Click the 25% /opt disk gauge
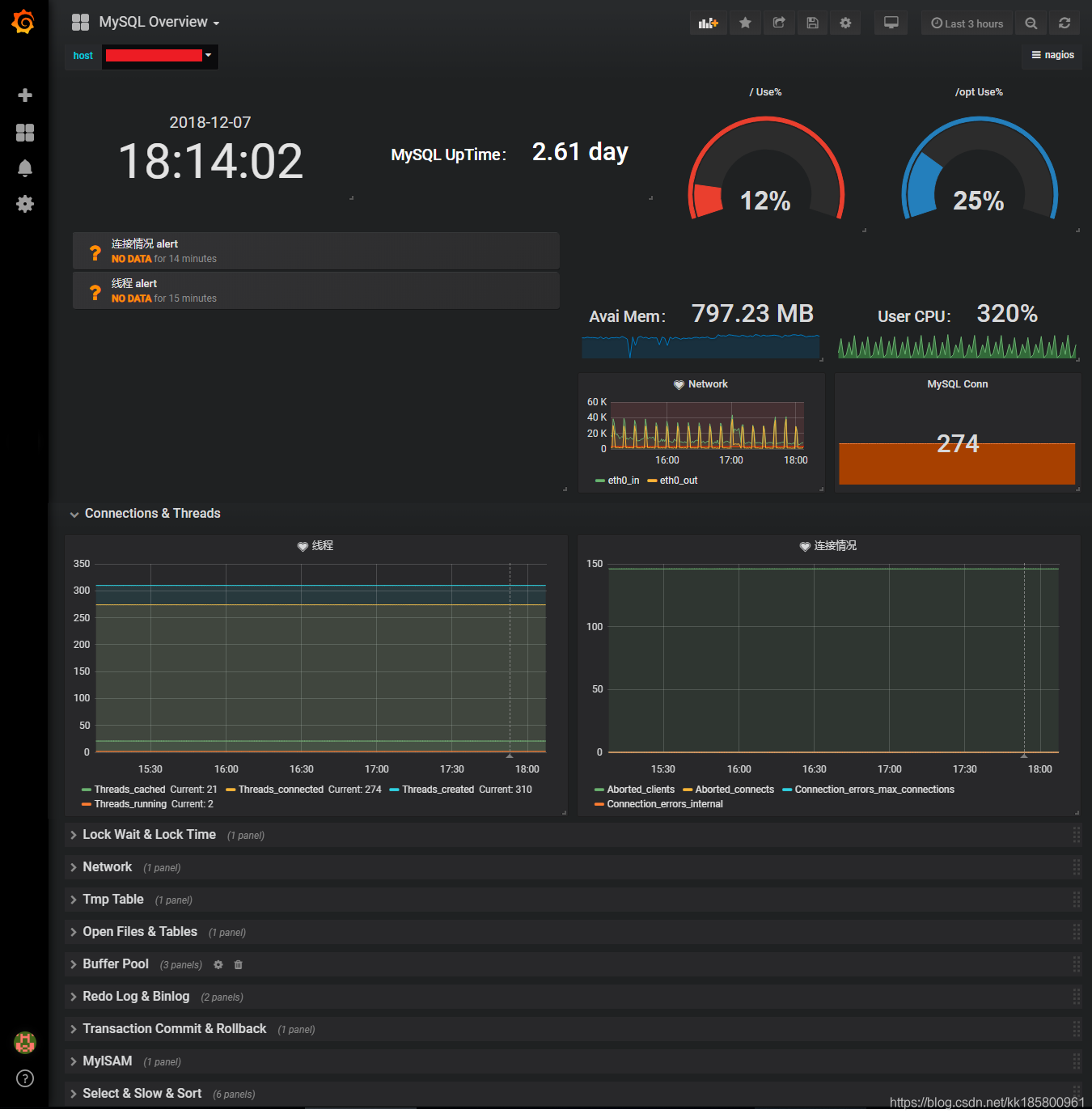Image resolution: width=1092 pixels, height=1118 pixels. pos(980,169)
